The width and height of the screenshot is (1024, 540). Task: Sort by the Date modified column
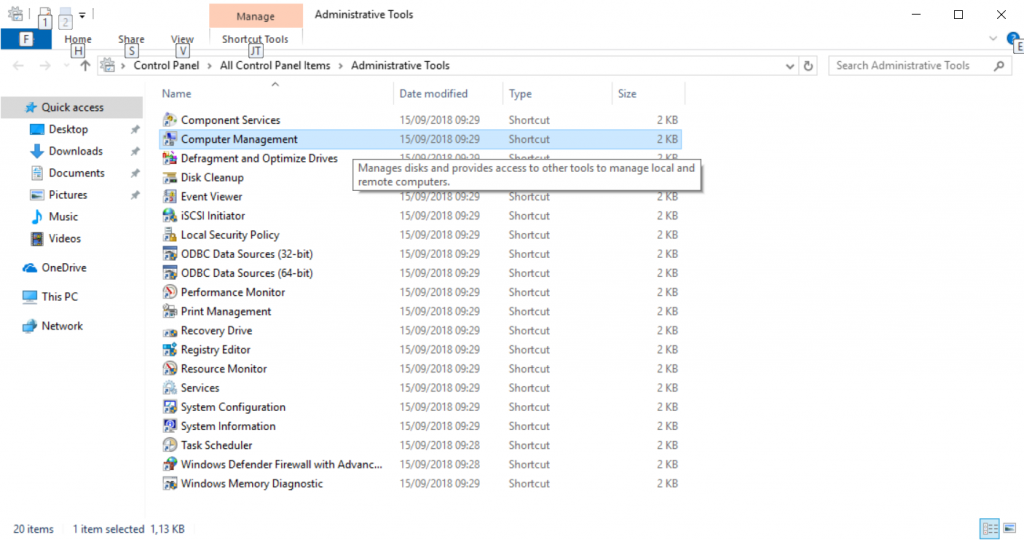click(x=434, y=93)
